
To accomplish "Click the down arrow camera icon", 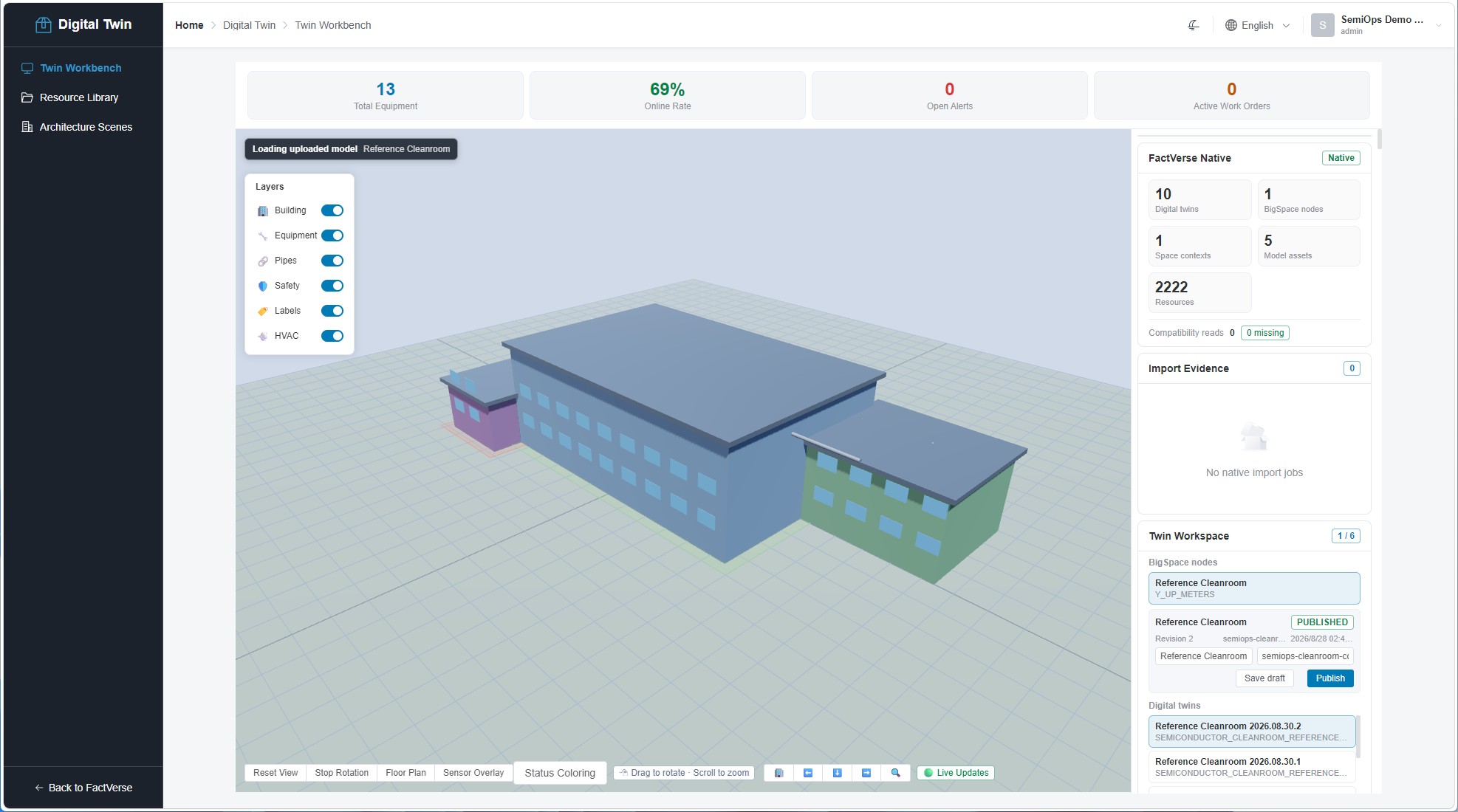I will [x=837, y=773].
